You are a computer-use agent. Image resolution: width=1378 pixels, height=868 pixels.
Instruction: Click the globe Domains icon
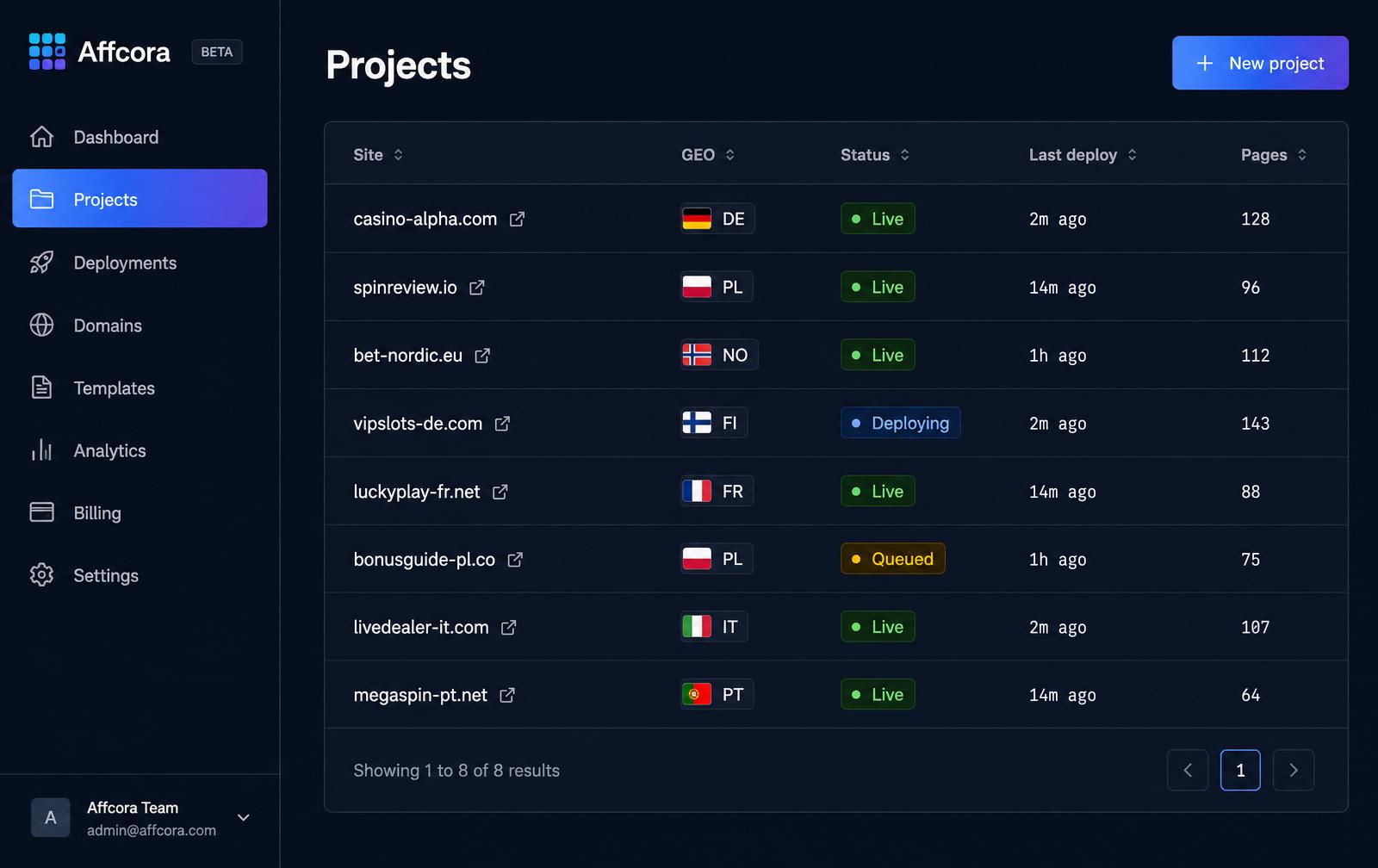41,325
